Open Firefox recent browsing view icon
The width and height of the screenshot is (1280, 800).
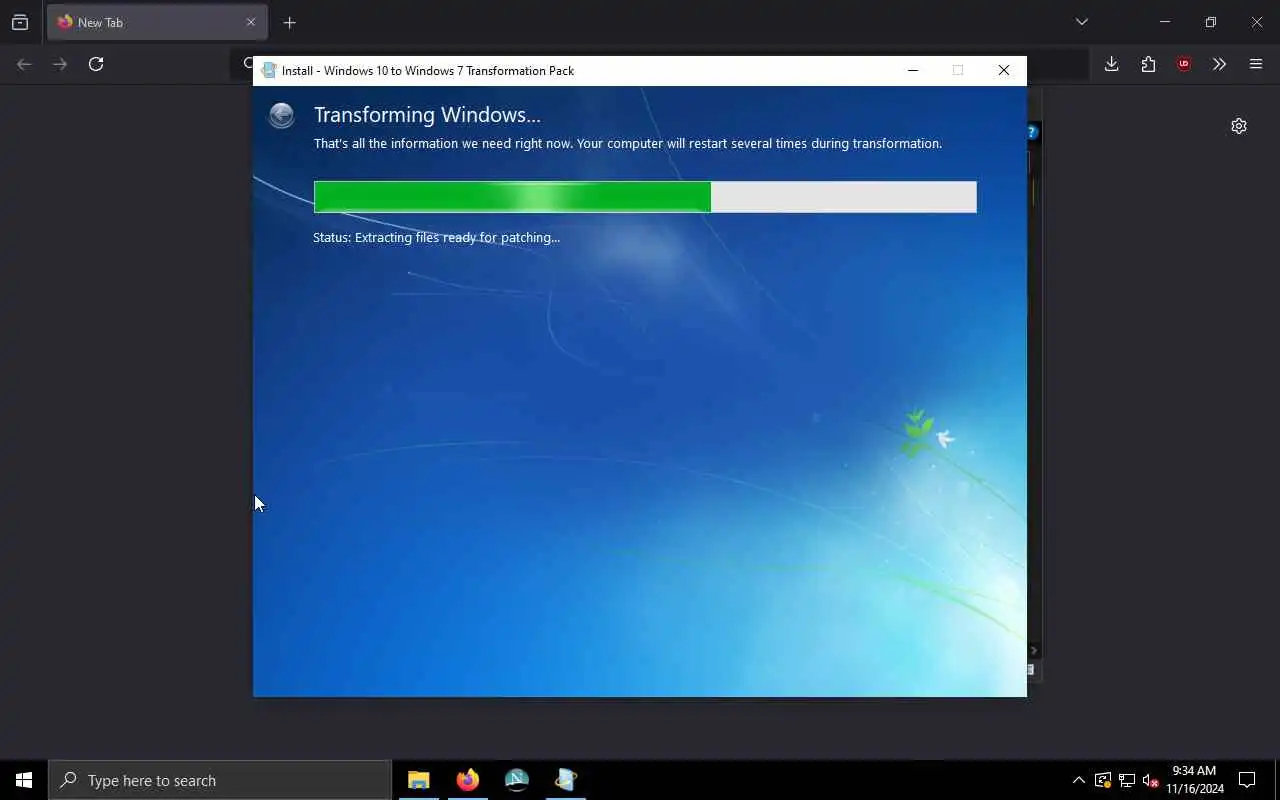(20, 22)
